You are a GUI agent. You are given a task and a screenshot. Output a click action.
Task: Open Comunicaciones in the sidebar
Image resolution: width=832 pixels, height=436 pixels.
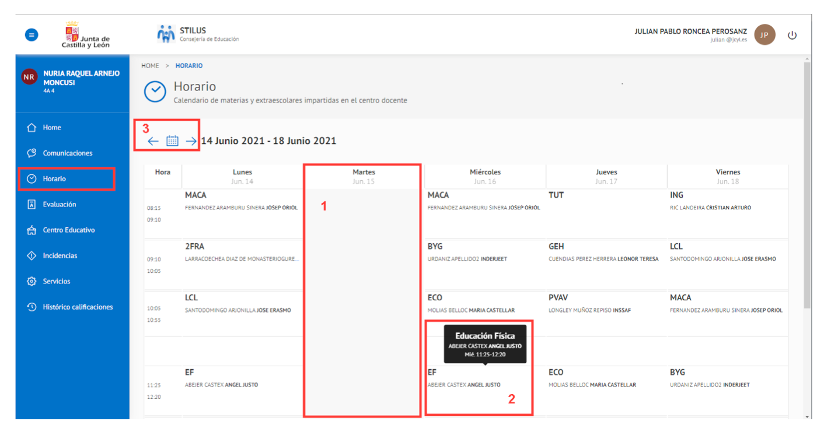click(x=67, y=153)
